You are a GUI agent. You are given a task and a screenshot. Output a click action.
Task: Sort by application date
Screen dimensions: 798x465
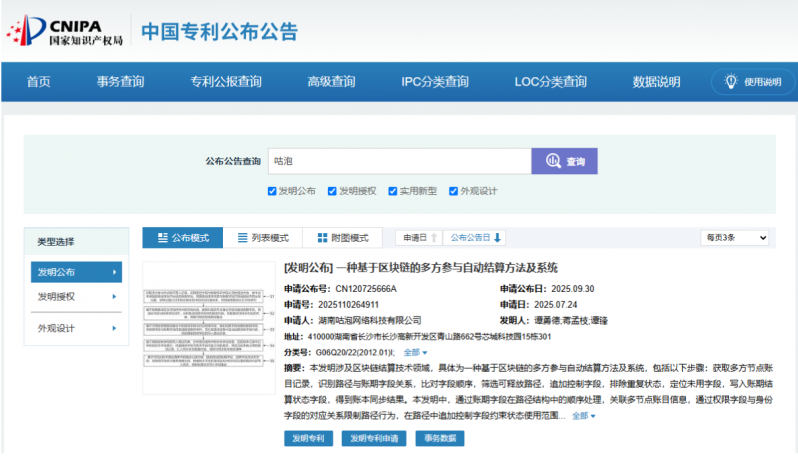(417, 237)
